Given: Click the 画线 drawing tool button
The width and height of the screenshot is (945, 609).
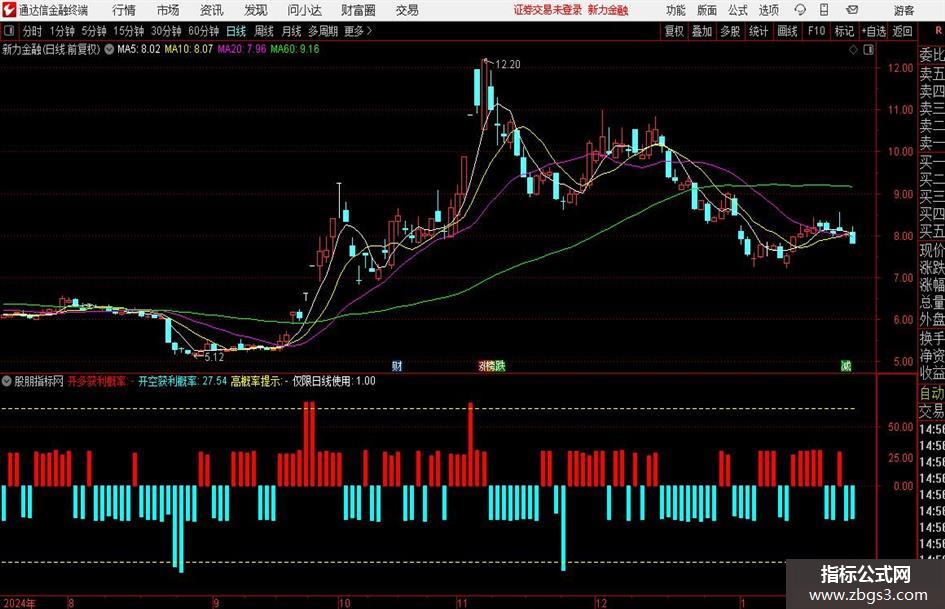Looking at the screenshot, I should (x=787, y=31).
